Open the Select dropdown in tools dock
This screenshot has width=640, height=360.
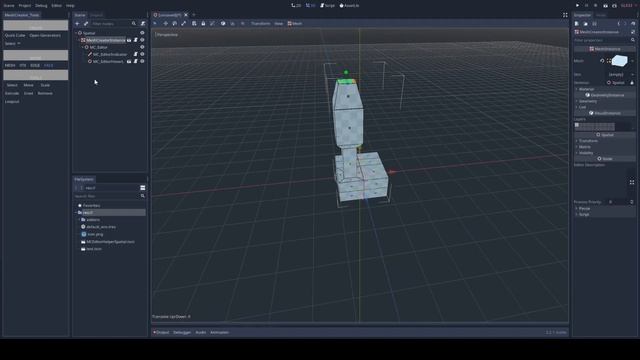tap(12, 44)
